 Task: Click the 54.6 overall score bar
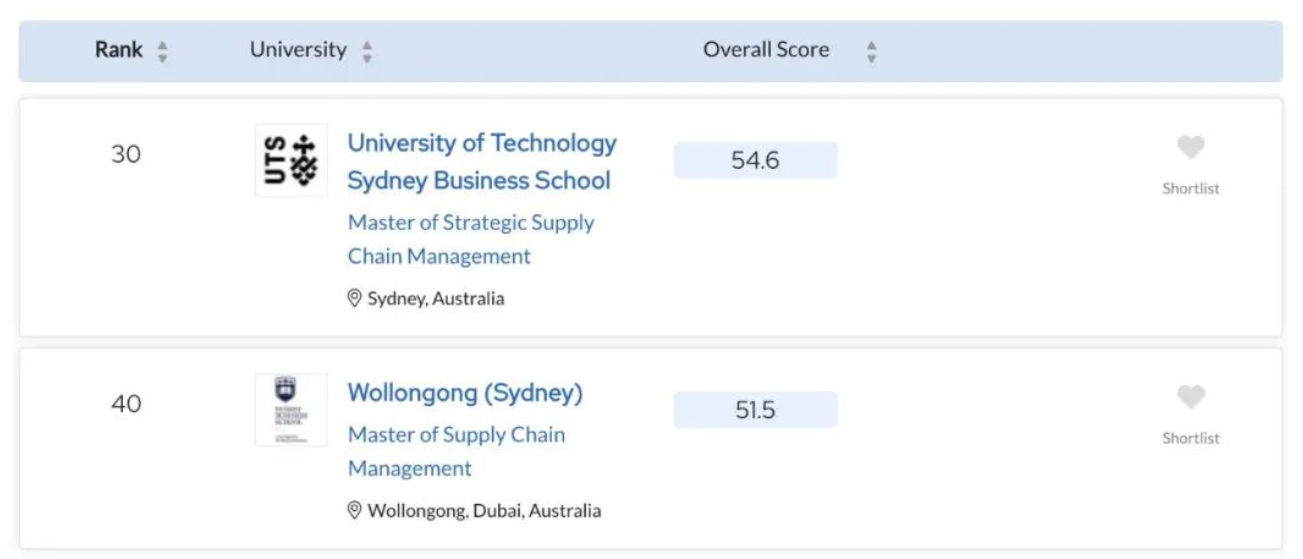coord(755,160)
